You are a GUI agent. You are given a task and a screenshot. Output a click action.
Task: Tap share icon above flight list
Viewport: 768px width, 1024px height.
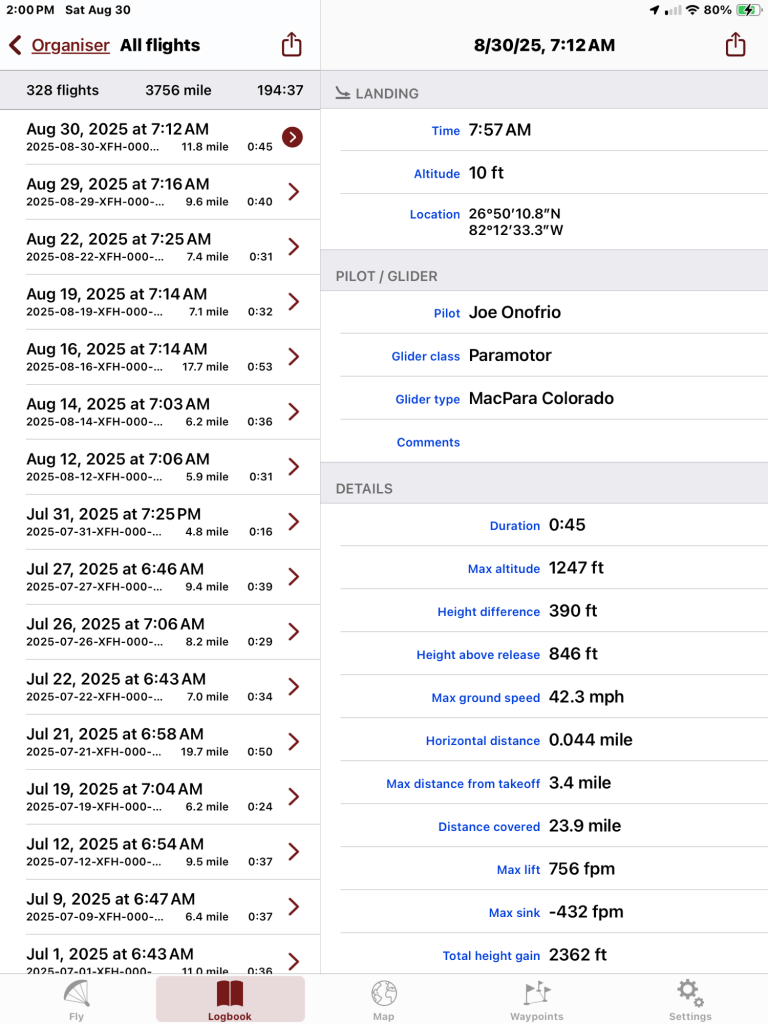click(291, 45)
